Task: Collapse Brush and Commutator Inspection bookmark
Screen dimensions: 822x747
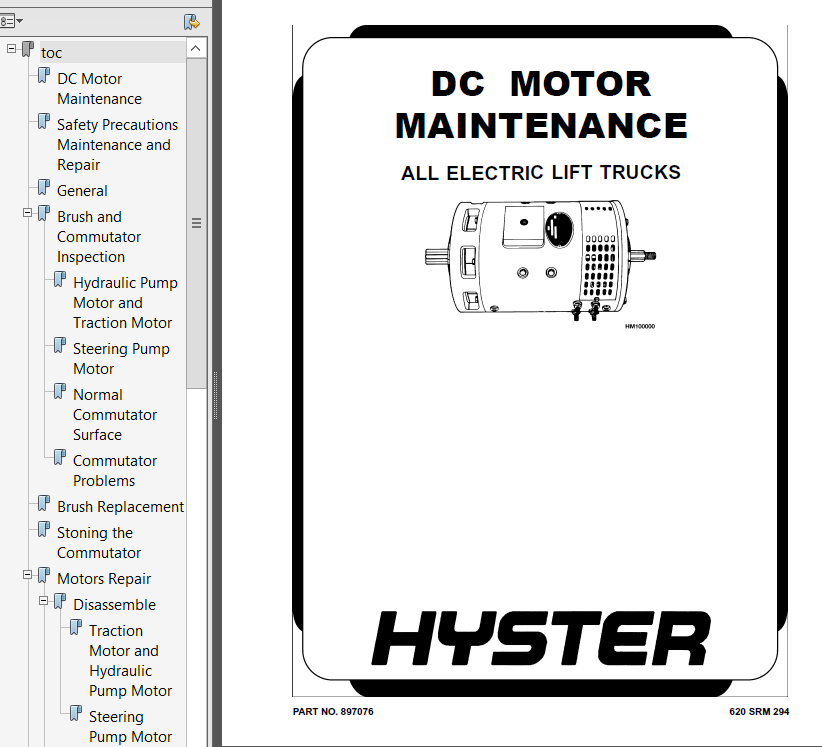Action: 27,213
